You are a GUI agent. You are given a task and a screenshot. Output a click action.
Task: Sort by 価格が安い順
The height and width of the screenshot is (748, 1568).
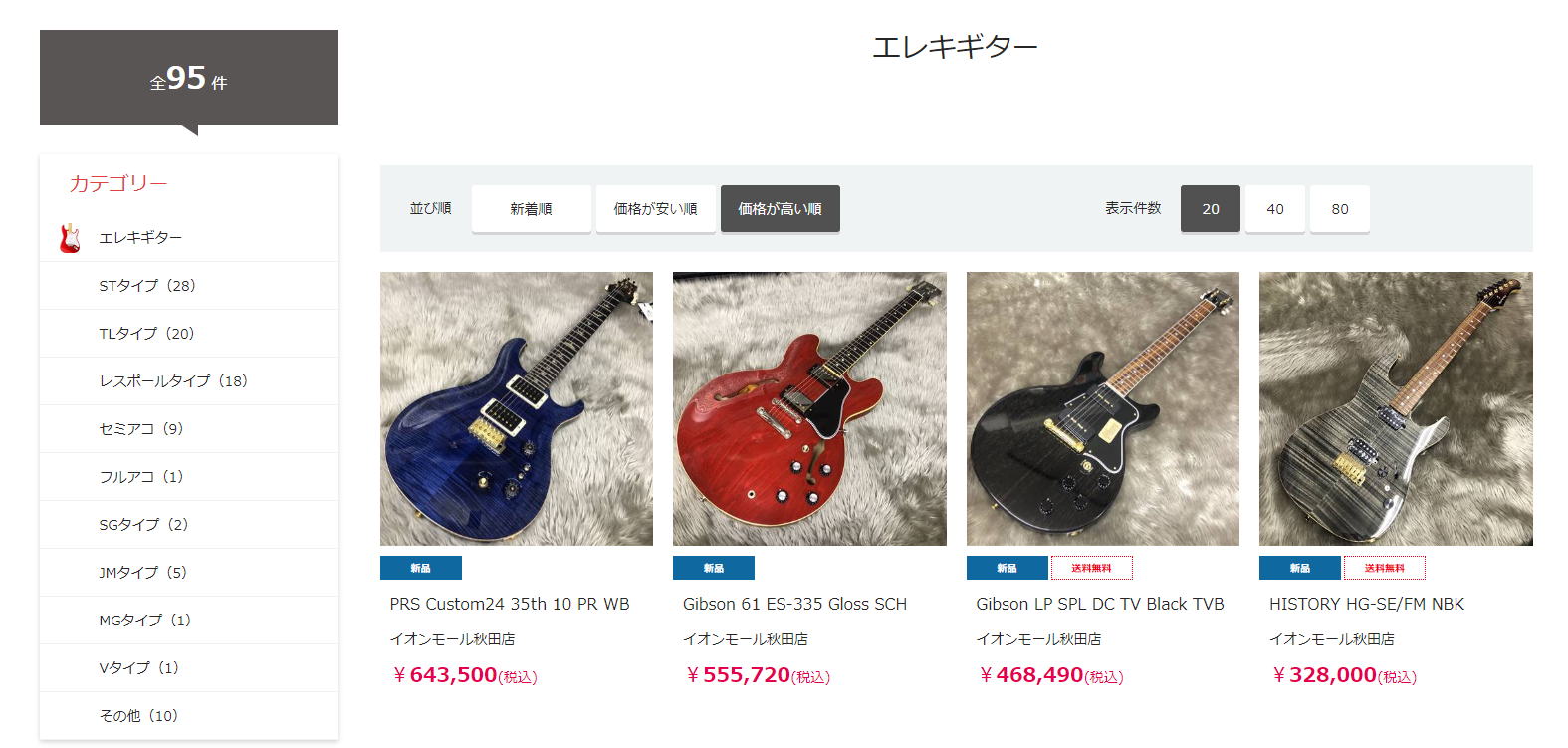pyautogui.click(x=655, y=209)
